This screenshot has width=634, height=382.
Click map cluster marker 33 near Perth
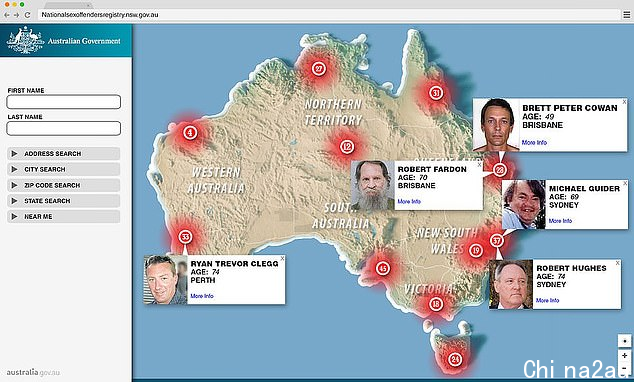[185, 236]
